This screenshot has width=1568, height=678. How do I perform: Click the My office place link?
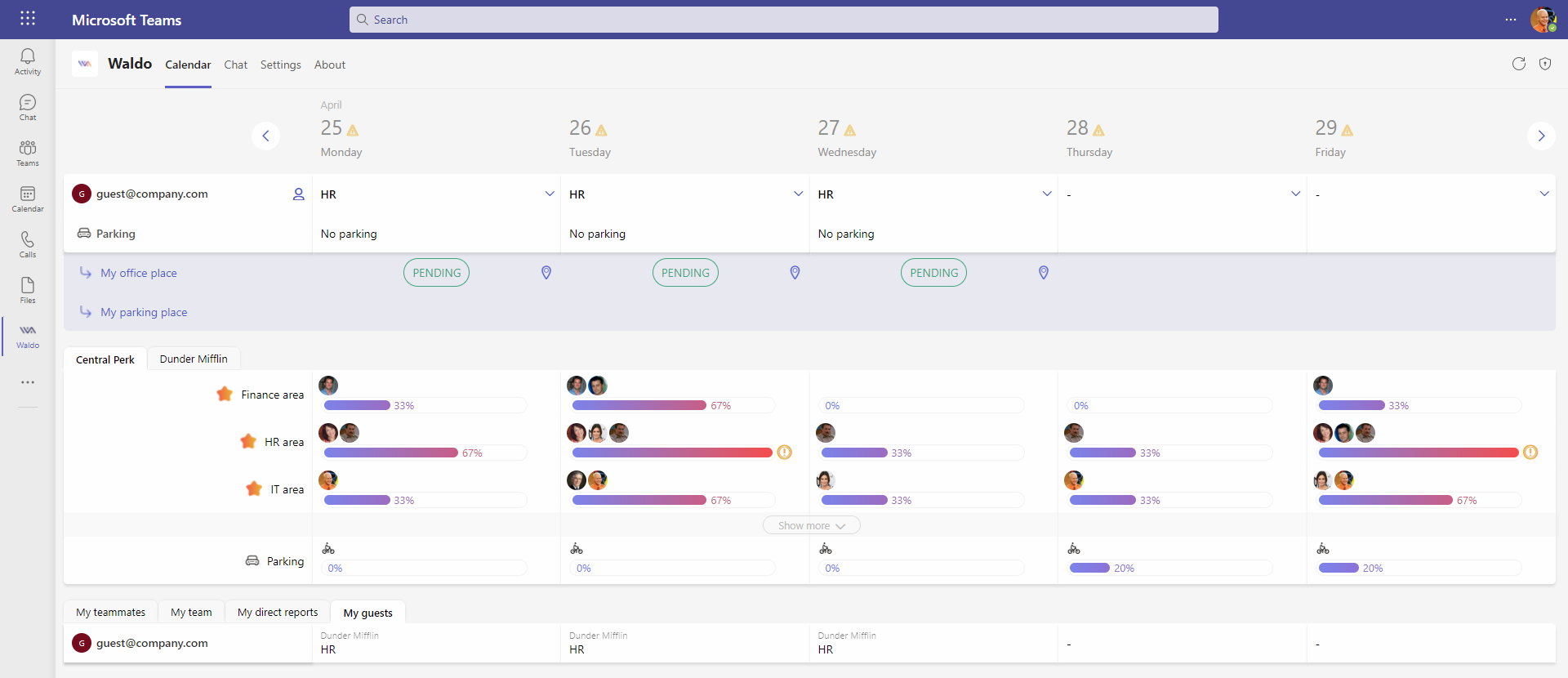139,273
